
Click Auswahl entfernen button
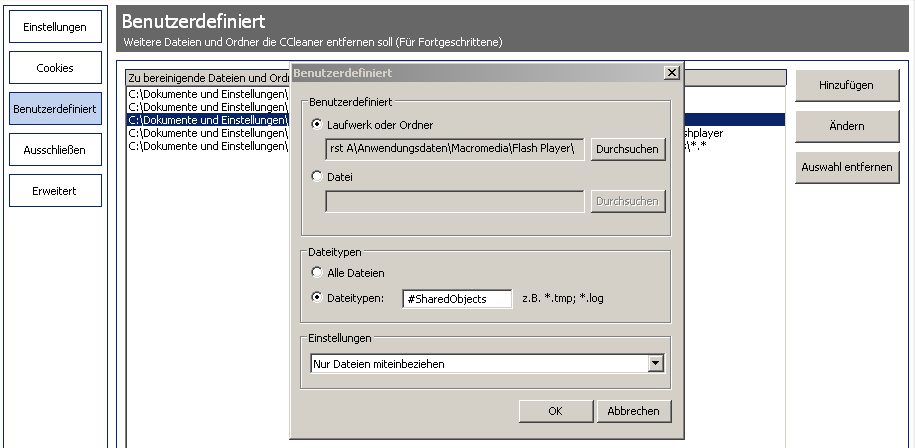pyautogui.click(x=846, y=167)
